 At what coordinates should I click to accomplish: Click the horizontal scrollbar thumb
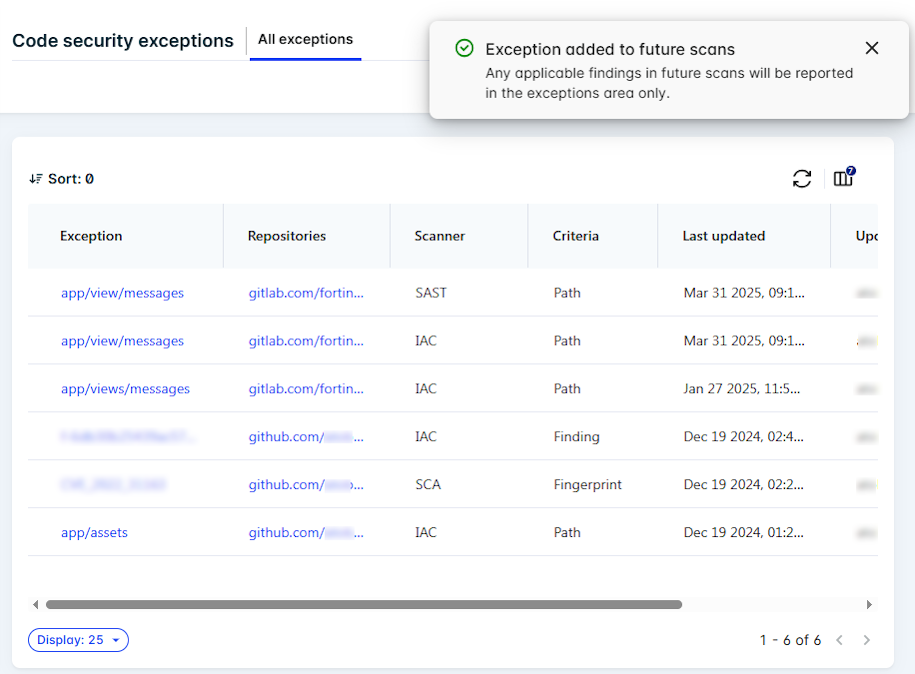coord(364,604)
